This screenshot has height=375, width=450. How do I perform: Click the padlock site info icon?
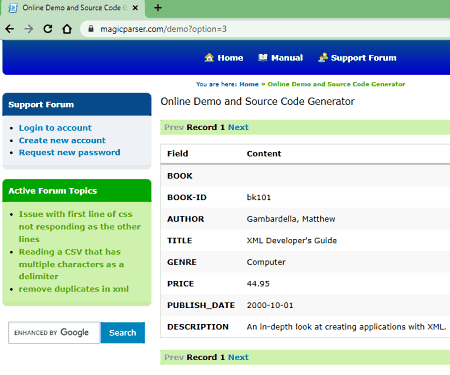(x=91, y=29)
